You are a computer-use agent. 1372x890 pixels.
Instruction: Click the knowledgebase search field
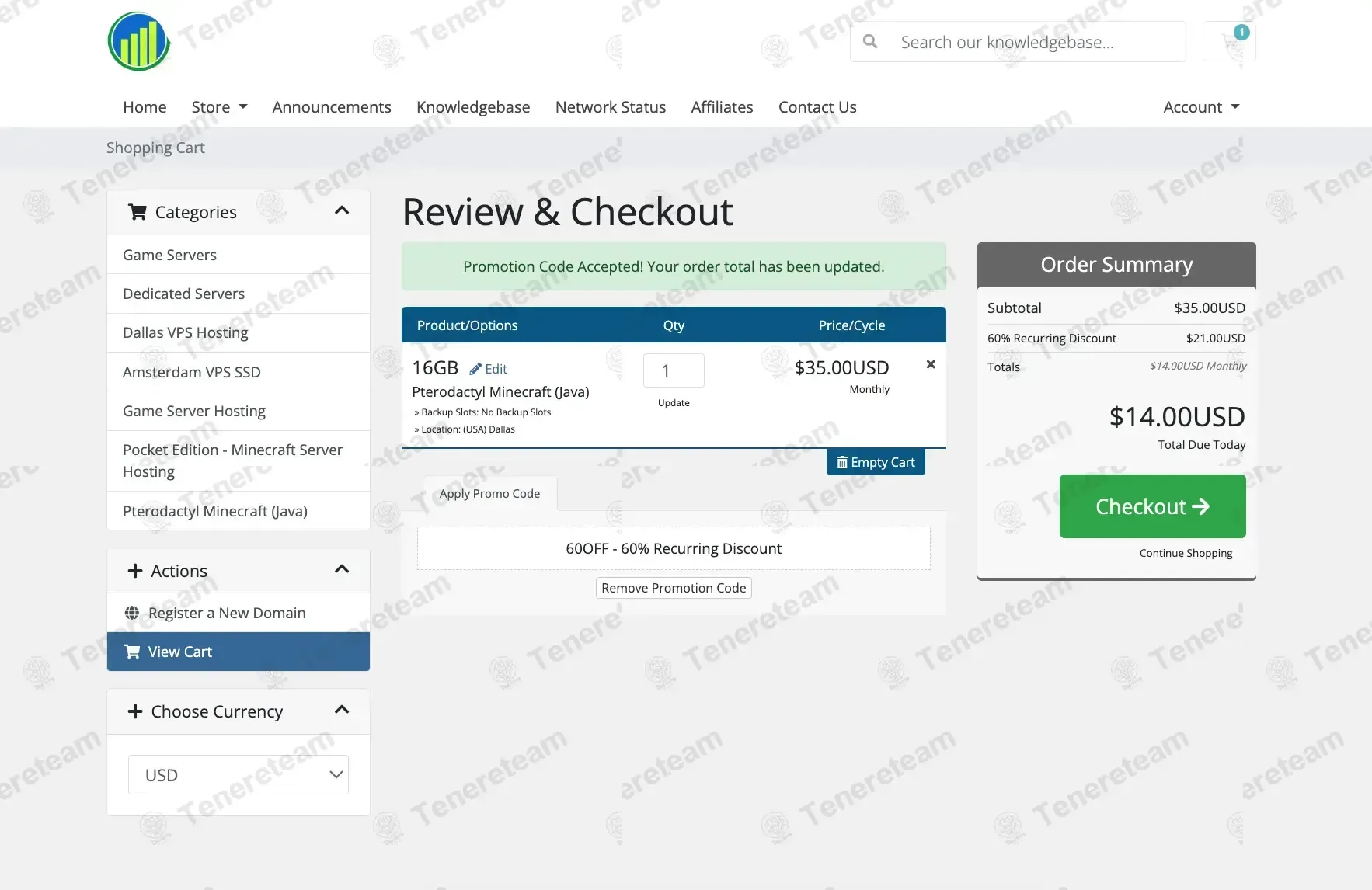1018,41
